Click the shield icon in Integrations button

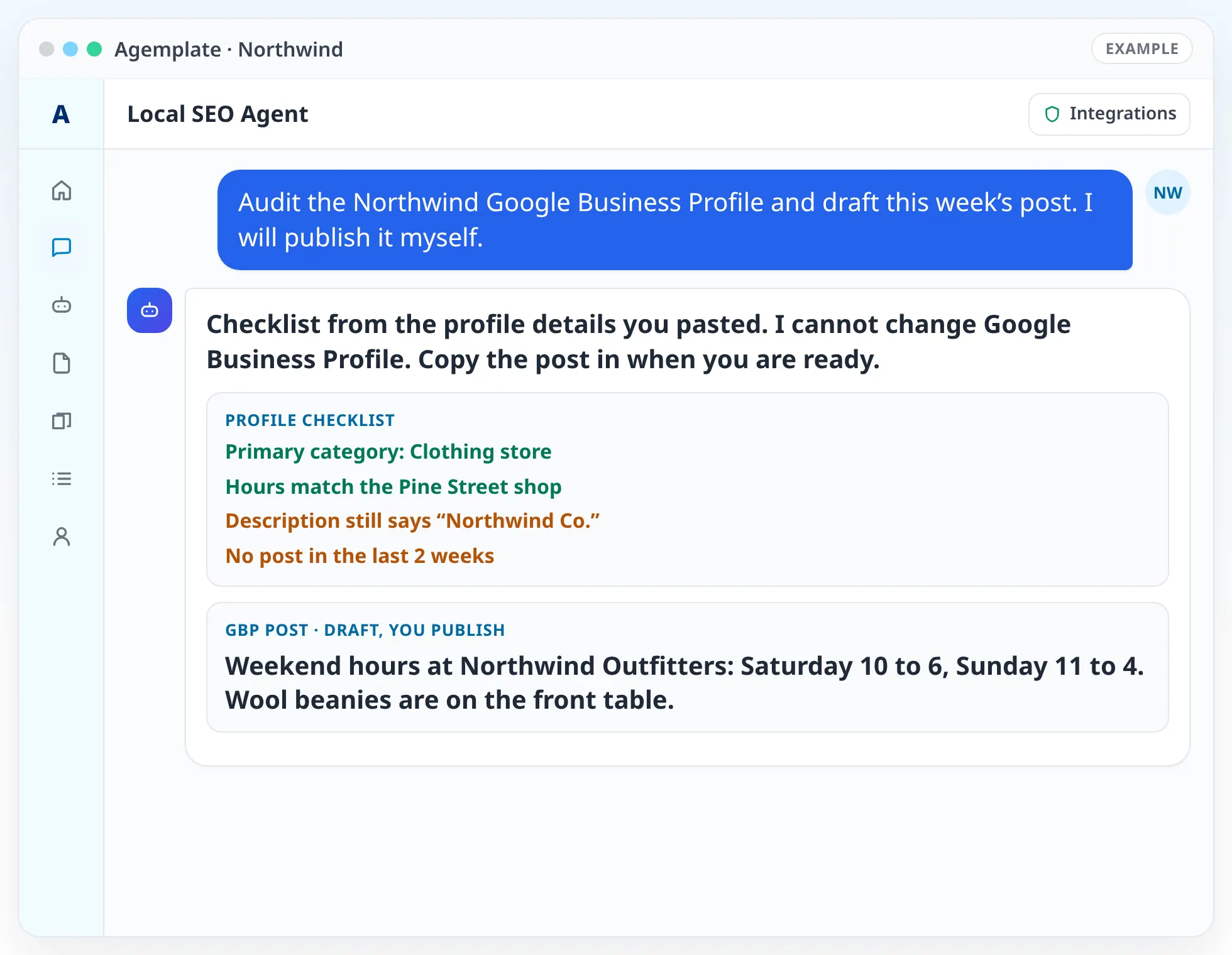point(1052,114)
